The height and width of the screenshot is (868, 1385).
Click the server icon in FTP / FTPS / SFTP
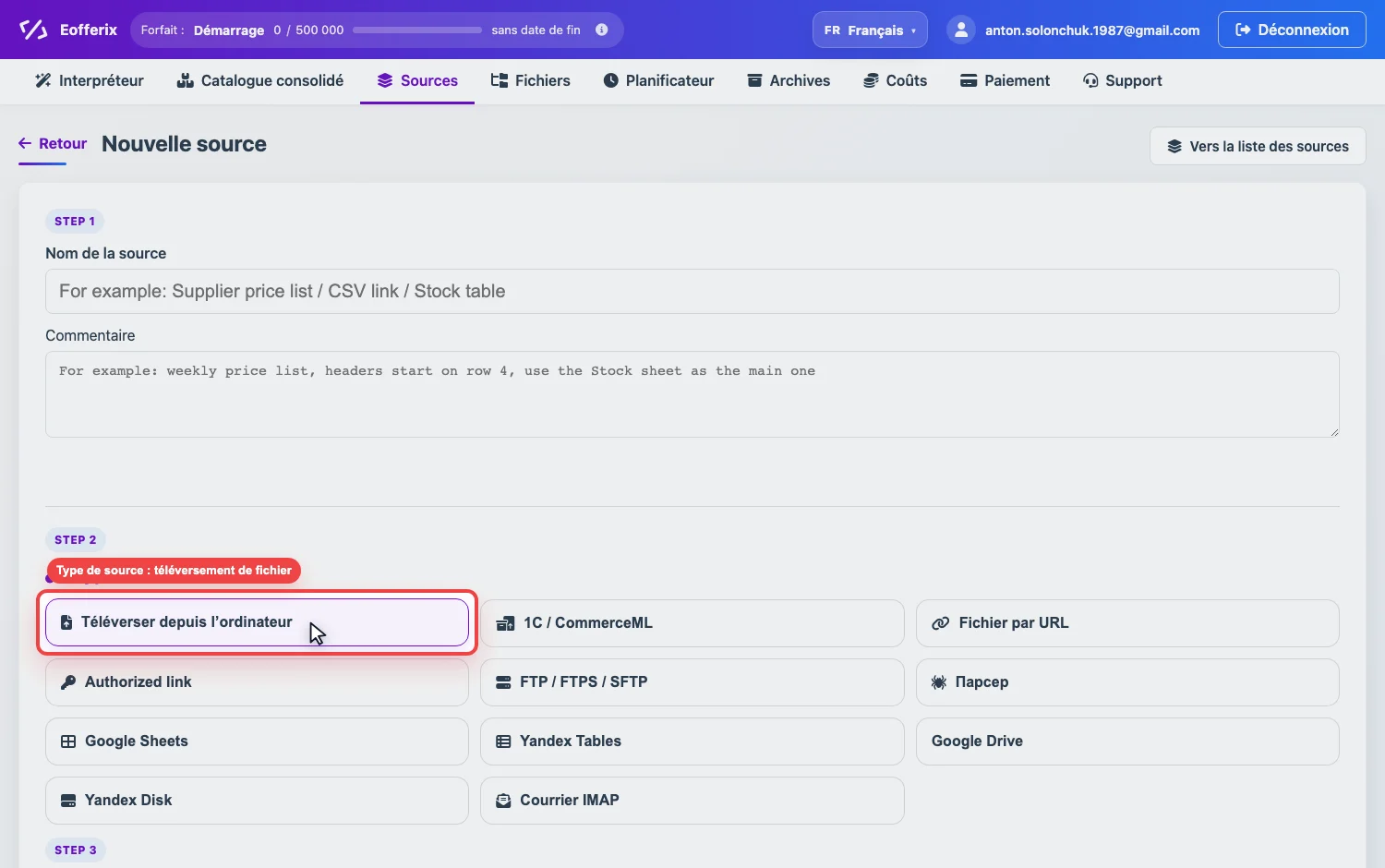pos(503,682)
